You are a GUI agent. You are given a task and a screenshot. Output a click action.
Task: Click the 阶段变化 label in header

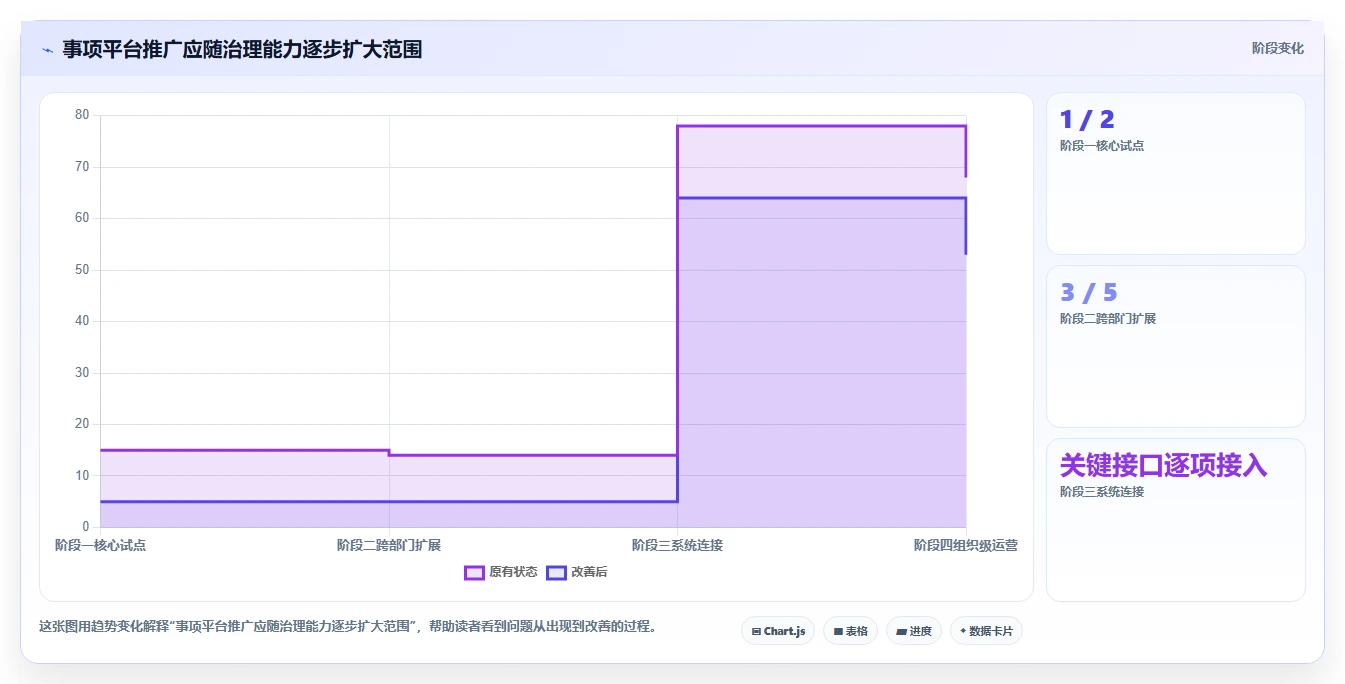pos(1278,48)
